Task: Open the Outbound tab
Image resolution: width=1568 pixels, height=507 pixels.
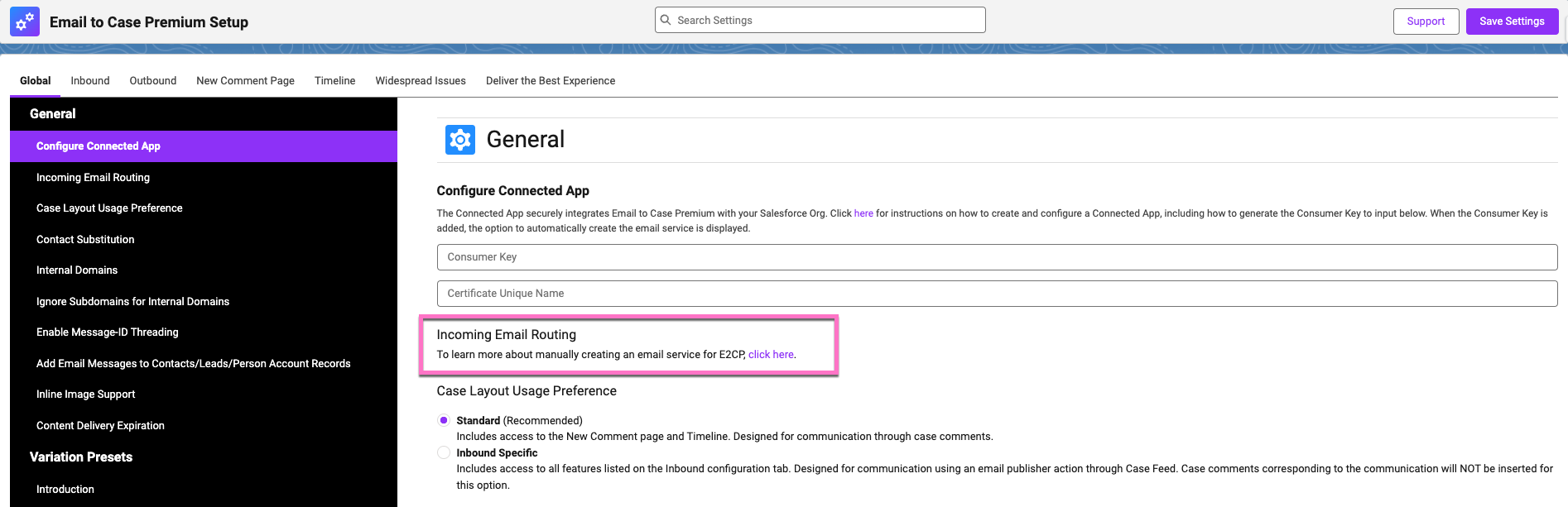Action: tap(153, 81)
